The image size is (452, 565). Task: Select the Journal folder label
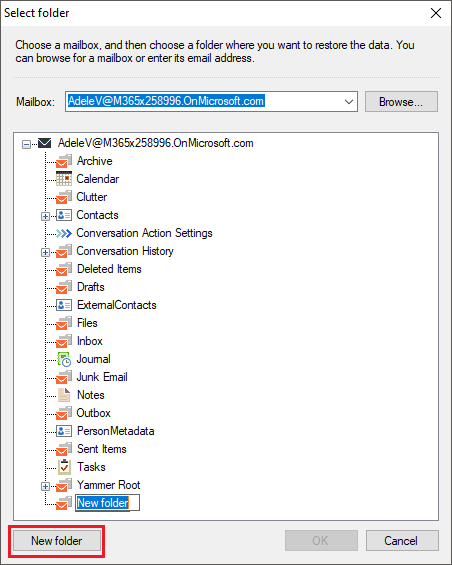(94, 359)
